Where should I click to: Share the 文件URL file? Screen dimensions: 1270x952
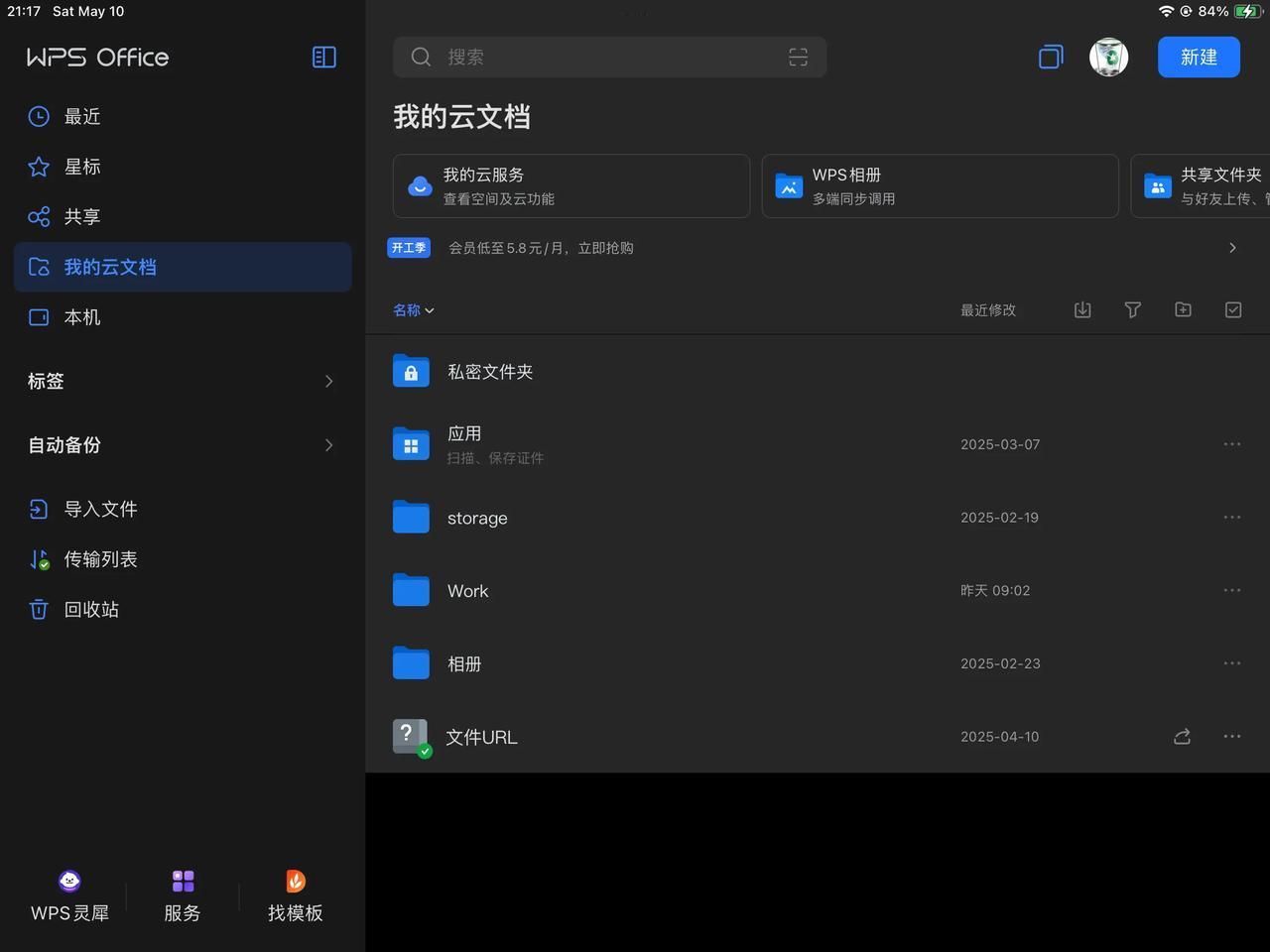coord(1182,737)
